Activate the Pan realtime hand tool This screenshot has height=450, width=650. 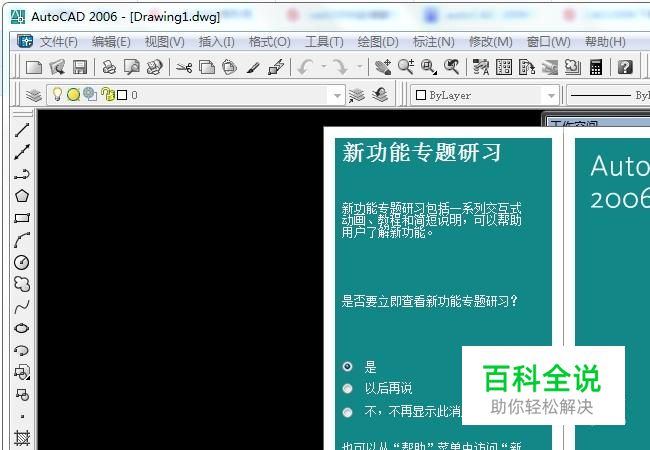[383, 67]
